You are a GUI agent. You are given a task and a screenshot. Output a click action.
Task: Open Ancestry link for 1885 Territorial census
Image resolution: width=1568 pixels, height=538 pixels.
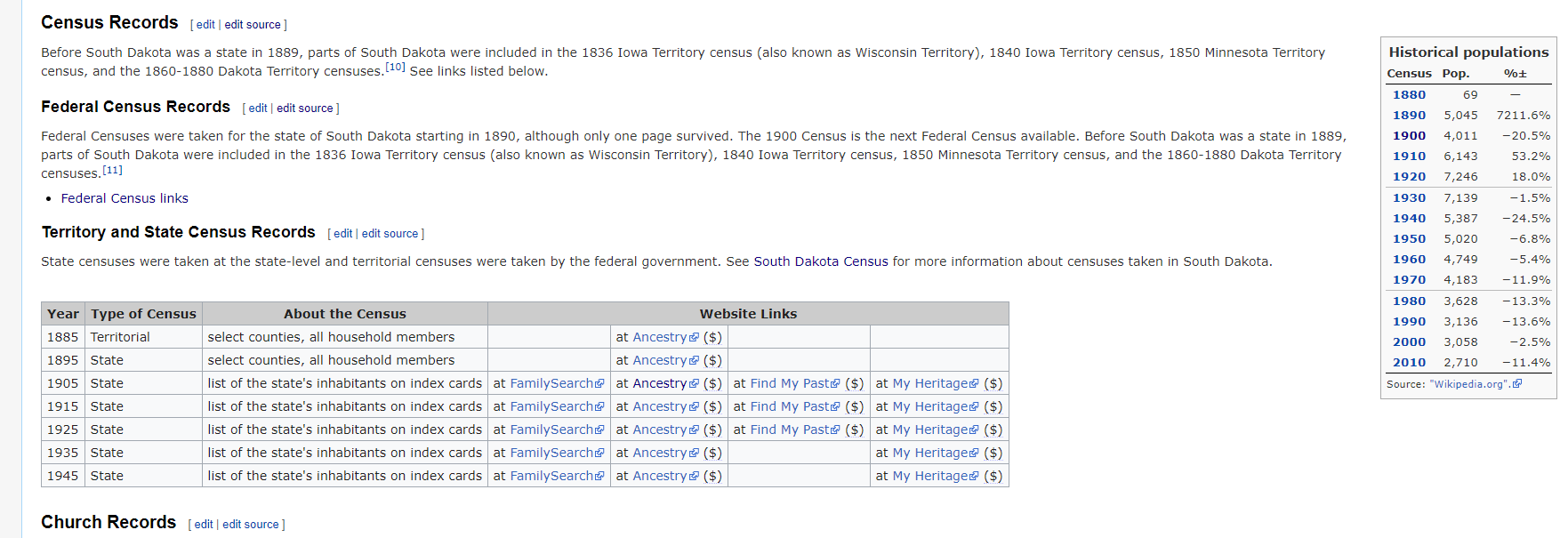(659, 337)
